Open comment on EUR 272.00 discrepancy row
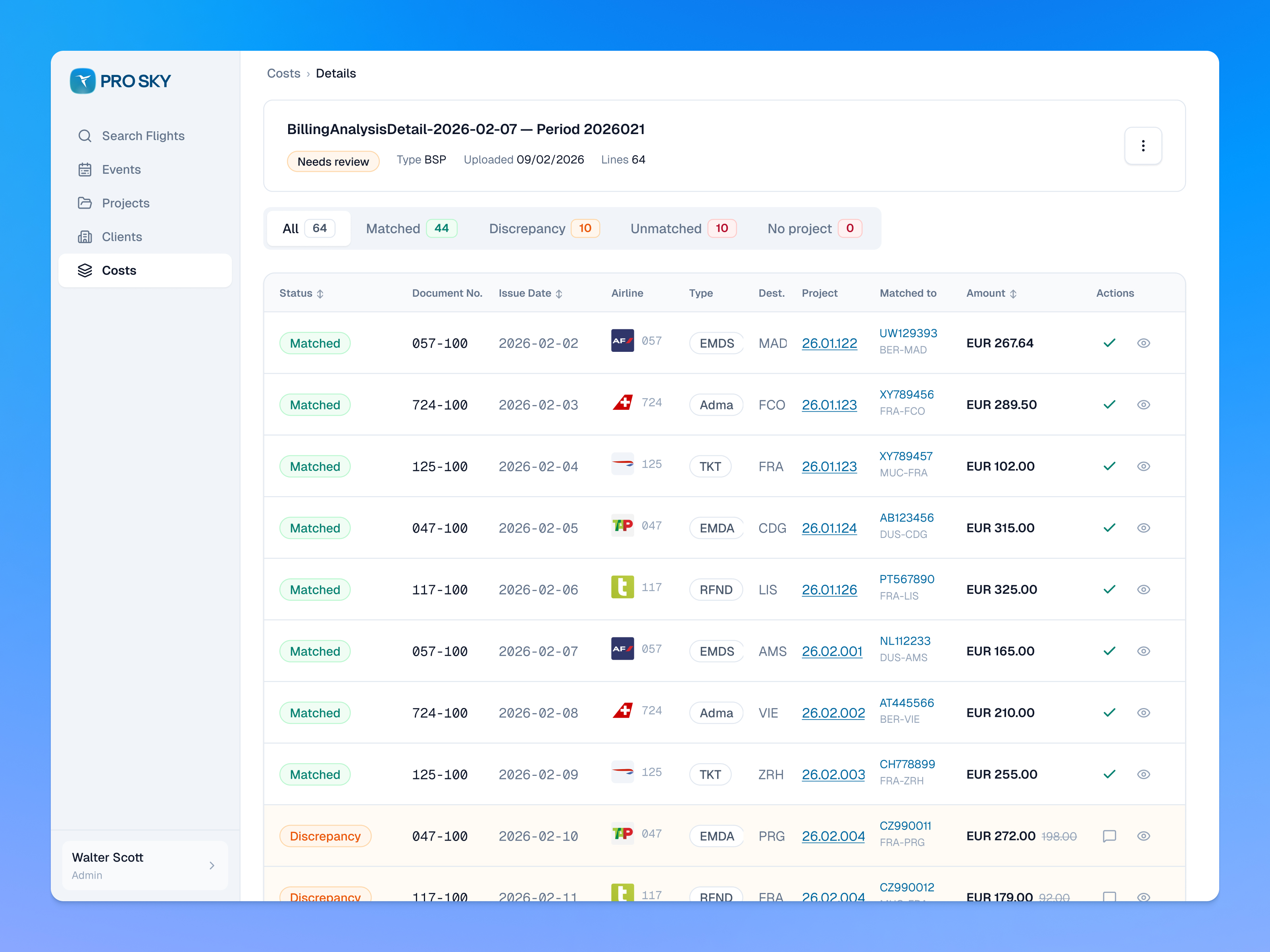The width and height of the screenshot is (1270, 952). click(x=1109, y=836)
